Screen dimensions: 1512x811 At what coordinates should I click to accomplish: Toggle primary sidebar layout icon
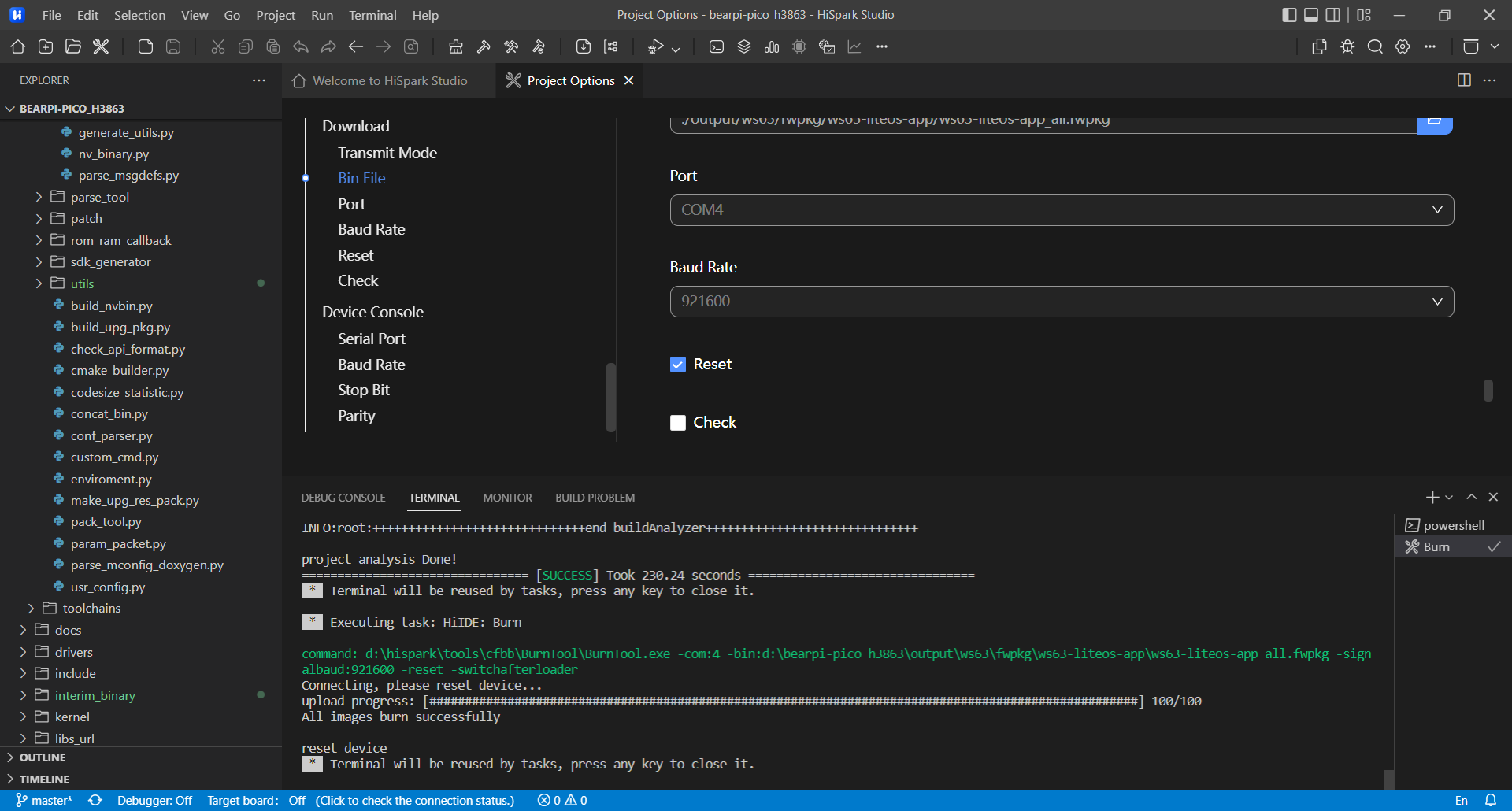pyautogui.click(x=1289, y=15)
